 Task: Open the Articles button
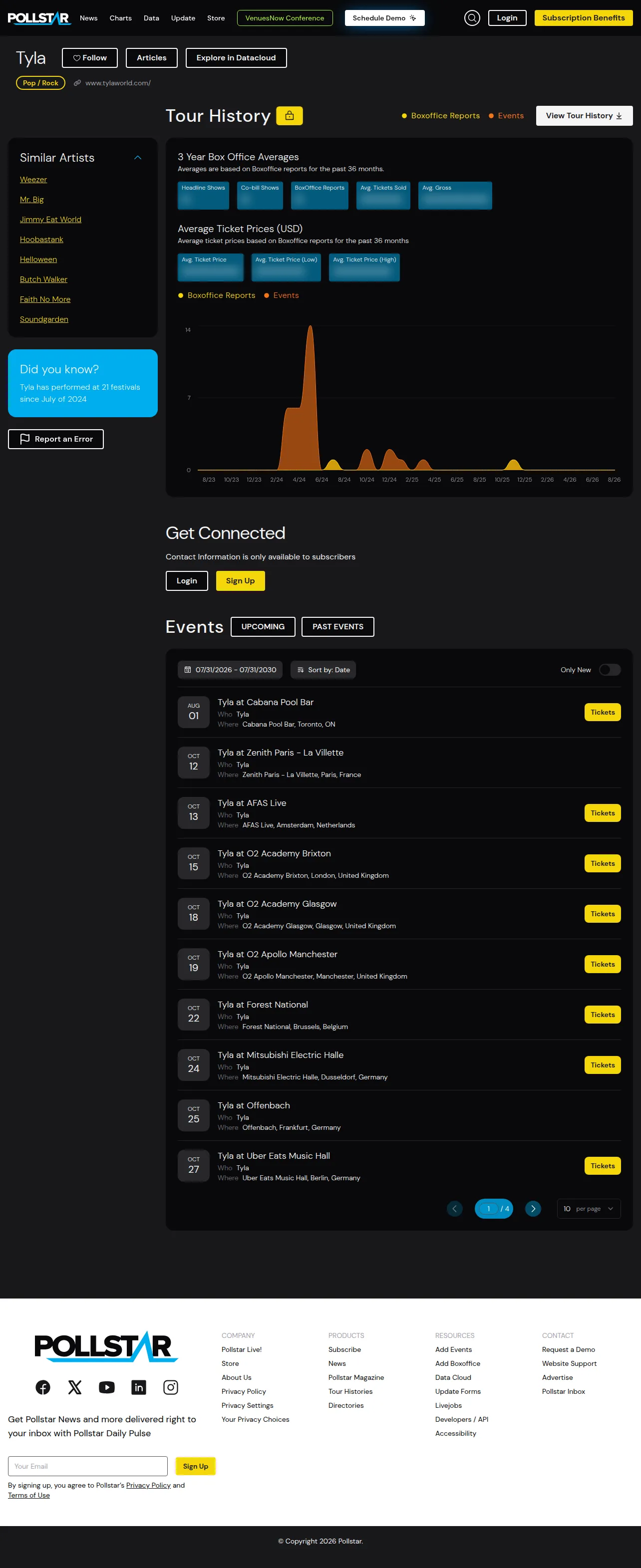coord(152,58)
